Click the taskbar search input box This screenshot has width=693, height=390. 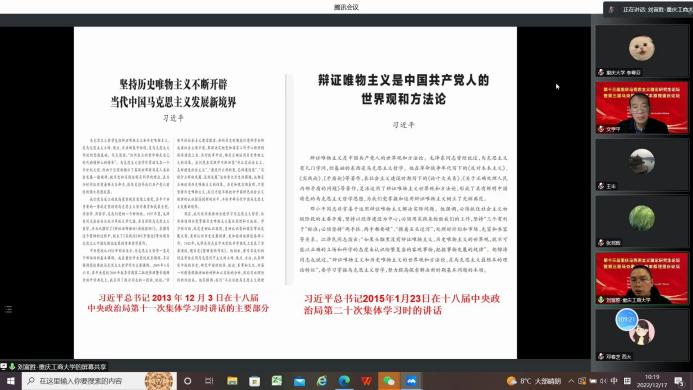[99, 381]
